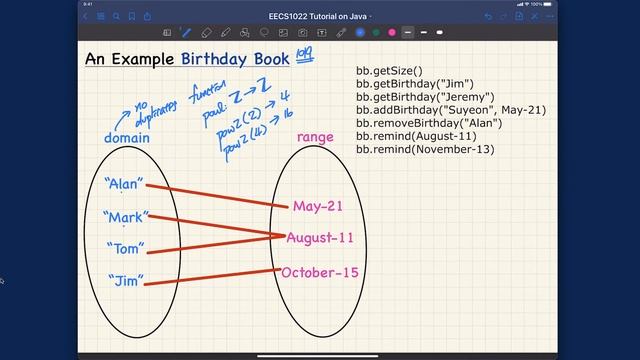Click the bb.removeBirthday("Alan") line
Viewport: 640px width, 360px height.
click(x=429, y=123)
